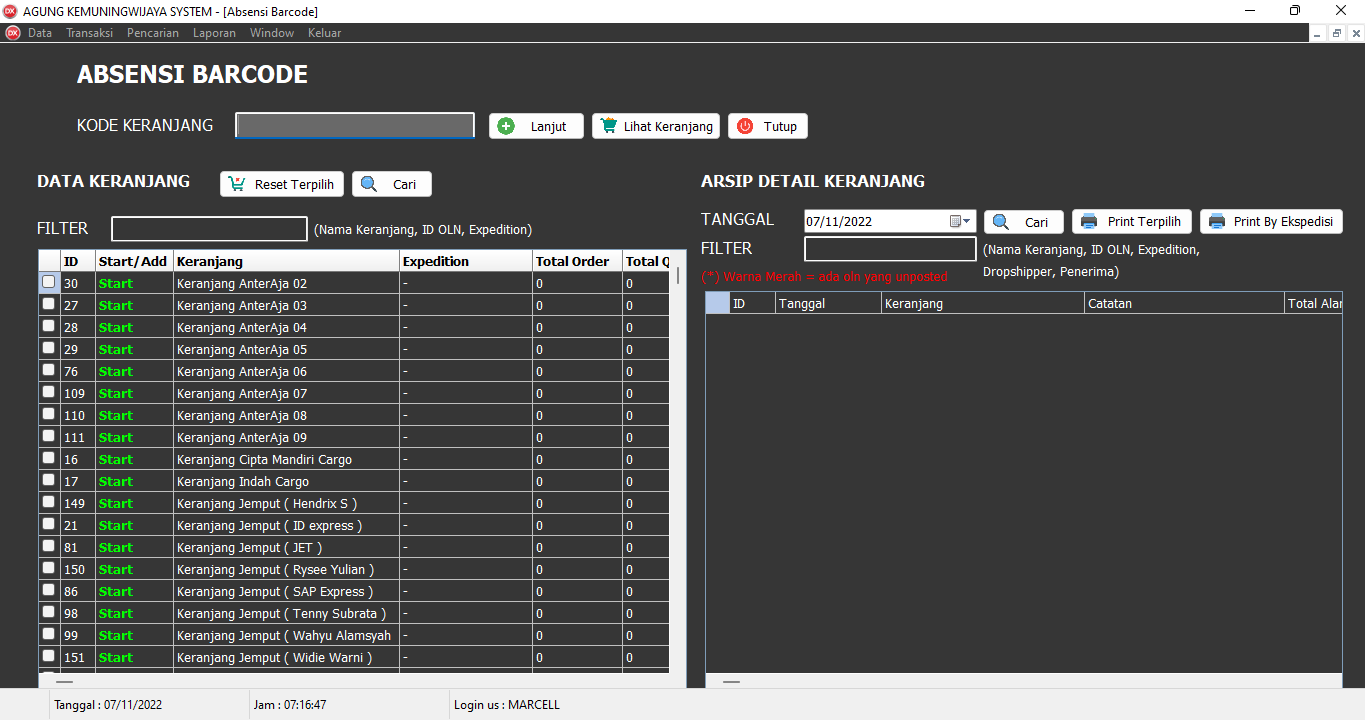
Task: Focus the Kode Keranjang input field
Action: 355,125
